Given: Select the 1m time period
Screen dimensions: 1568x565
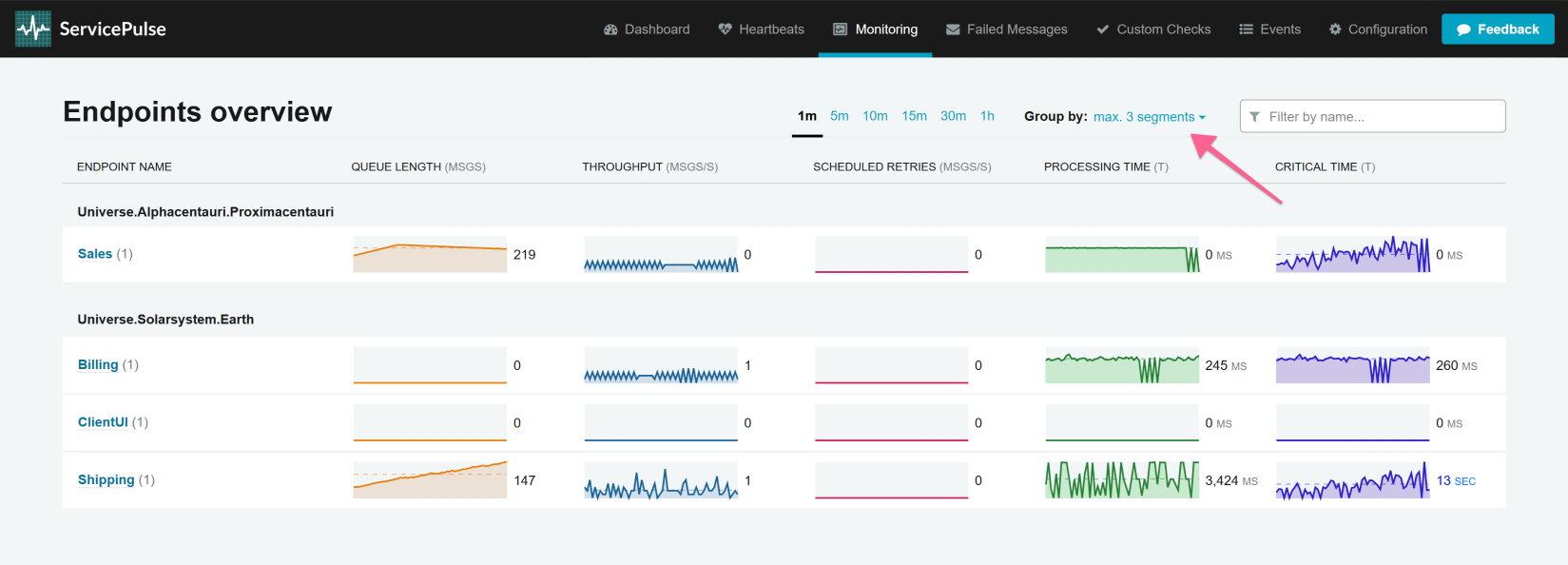Looking at the screenshot, I should click(x=807, y=116).
